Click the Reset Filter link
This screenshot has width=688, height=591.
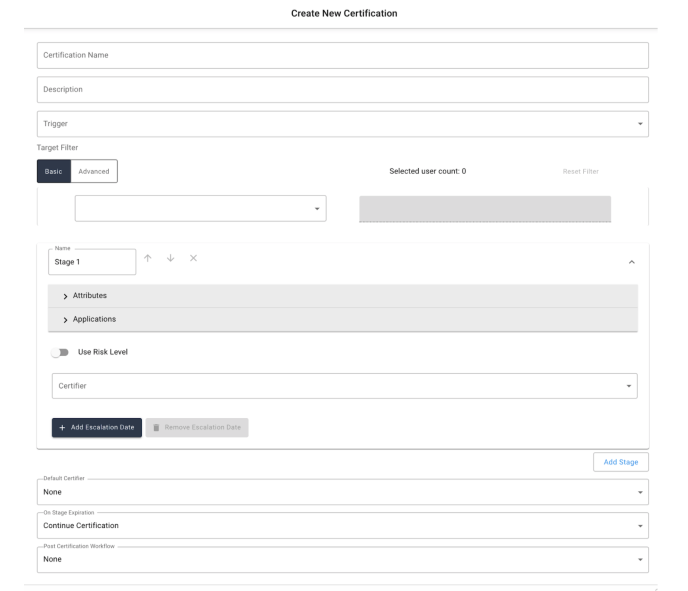(x=580, y=171)
